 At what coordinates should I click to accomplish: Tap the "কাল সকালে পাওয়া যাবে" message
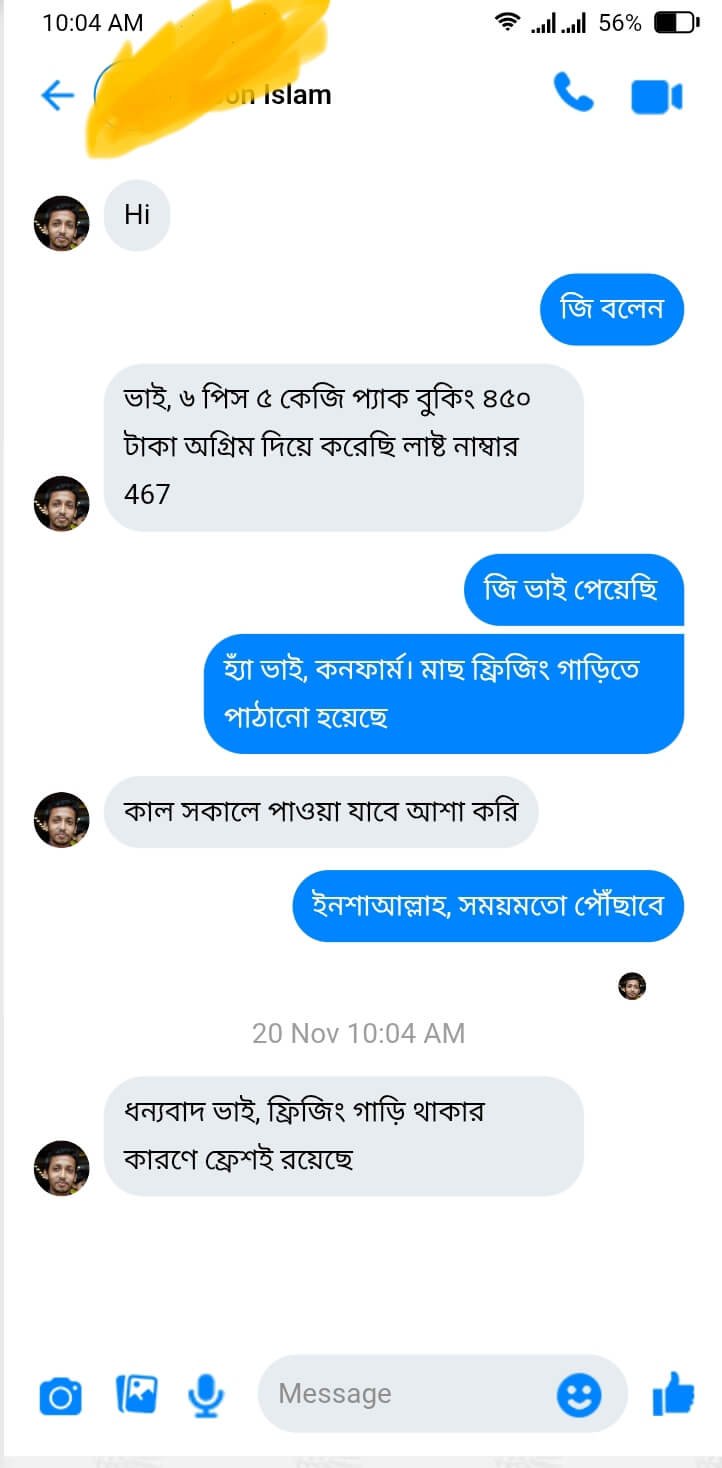pyautogui.click(x=321, y=811)
